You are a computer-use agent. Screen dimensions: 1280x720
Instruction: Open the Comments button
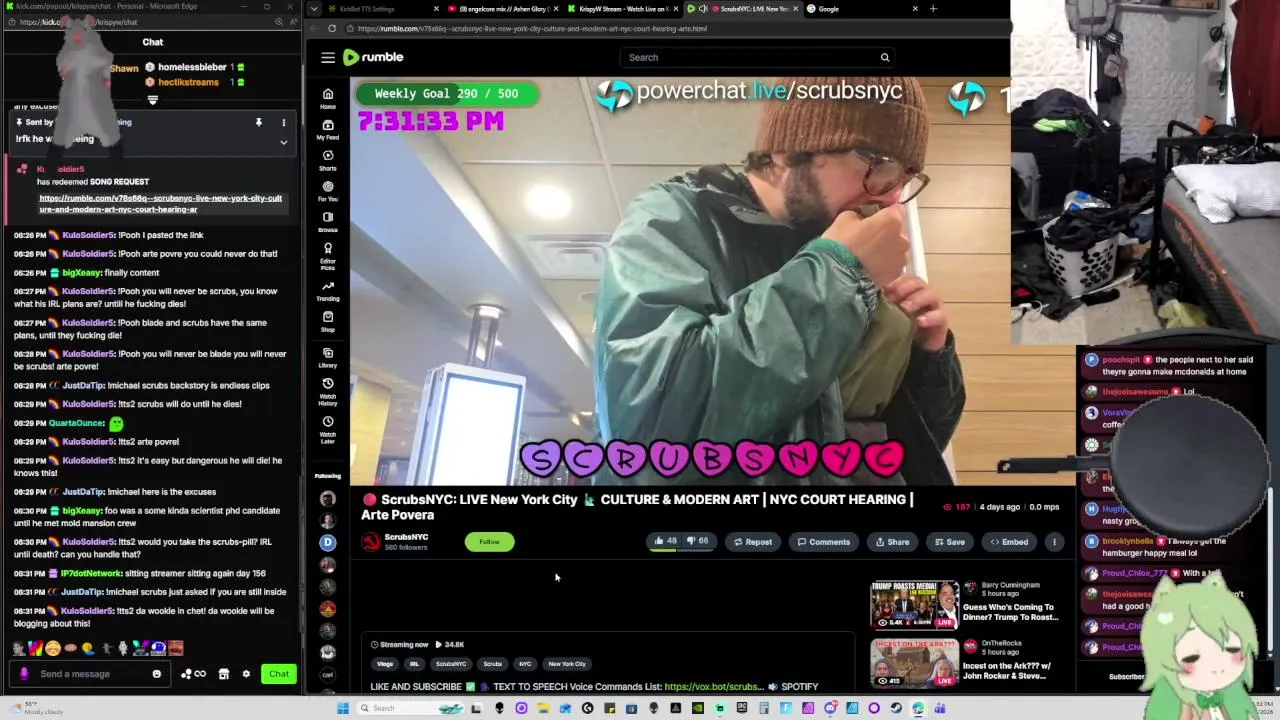[823, 542]
